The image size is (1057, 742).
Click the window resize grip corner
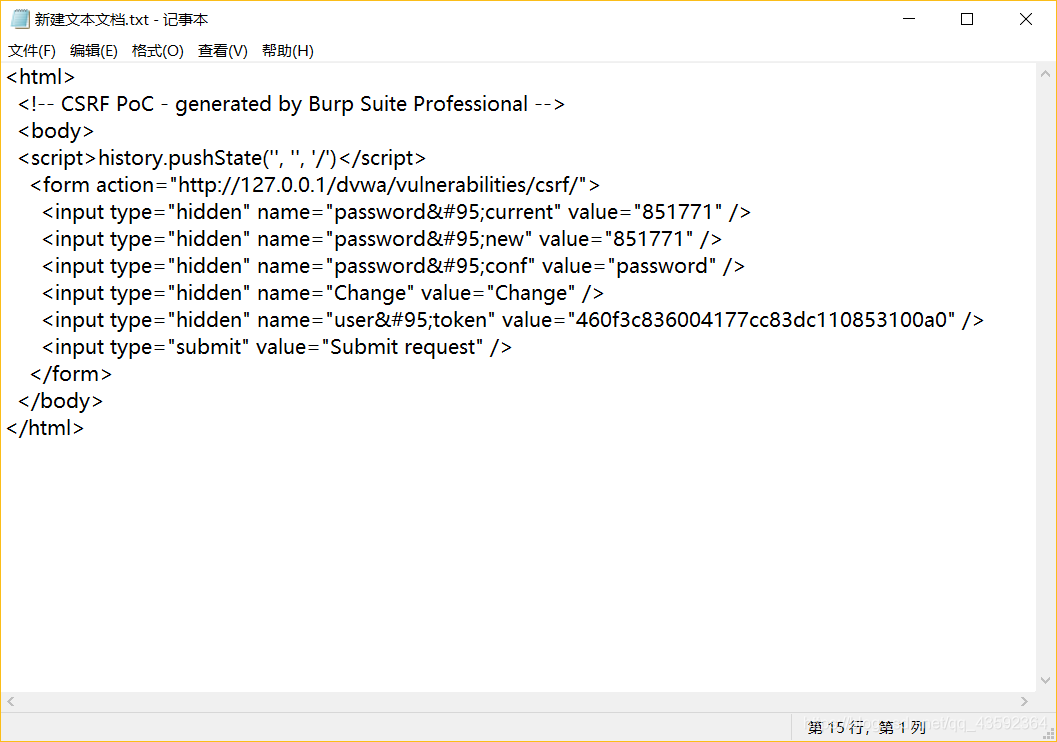click(x=1049, y=733)
